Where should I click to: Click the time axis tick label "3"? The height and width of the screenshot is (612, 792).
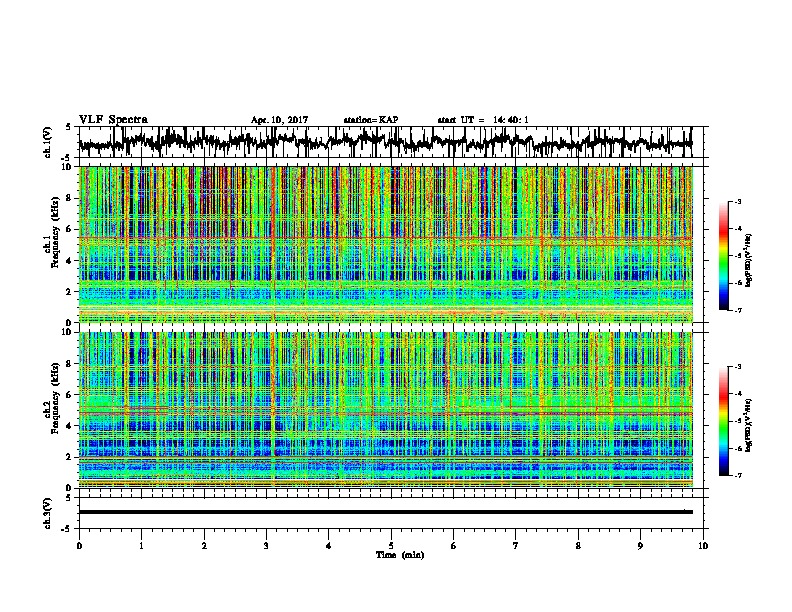coord(266,546)
